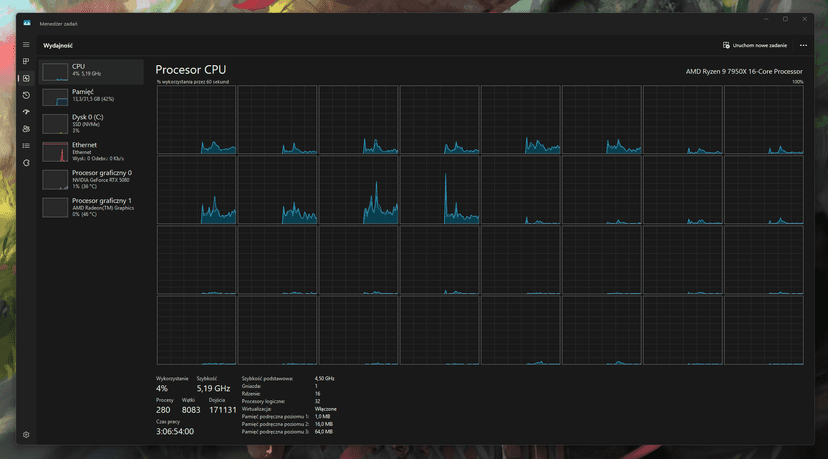Expand the hamburger navigation menu

point(27,45)
